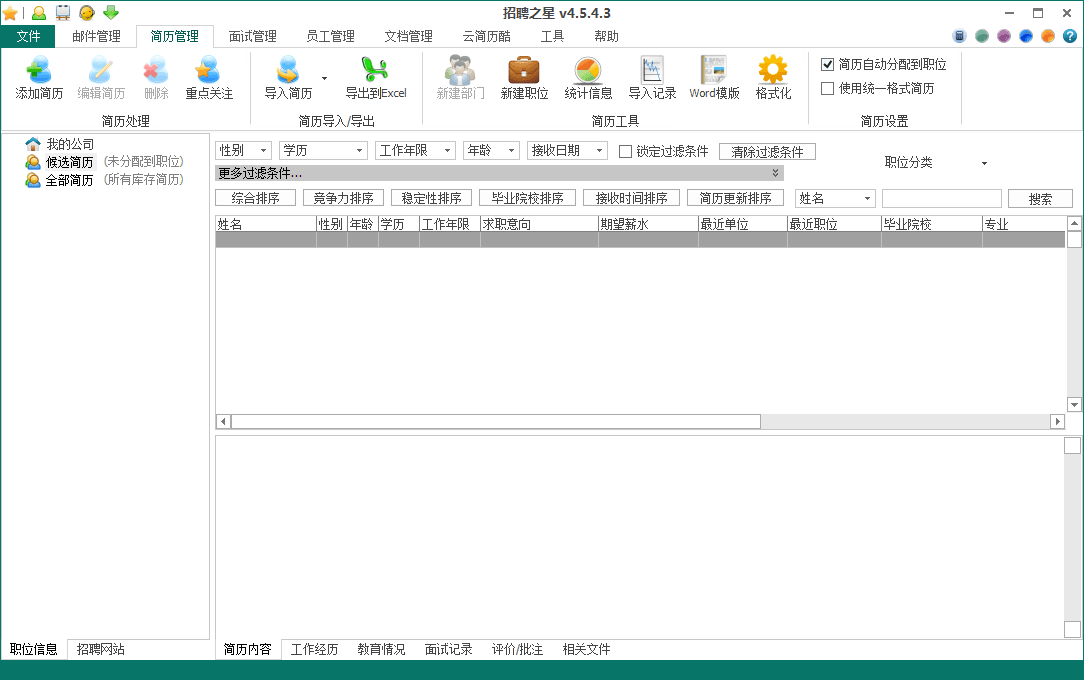Toggle the 锁定过滤条件 checkbox
1084x680 pixels.
[x=626, y=152]
